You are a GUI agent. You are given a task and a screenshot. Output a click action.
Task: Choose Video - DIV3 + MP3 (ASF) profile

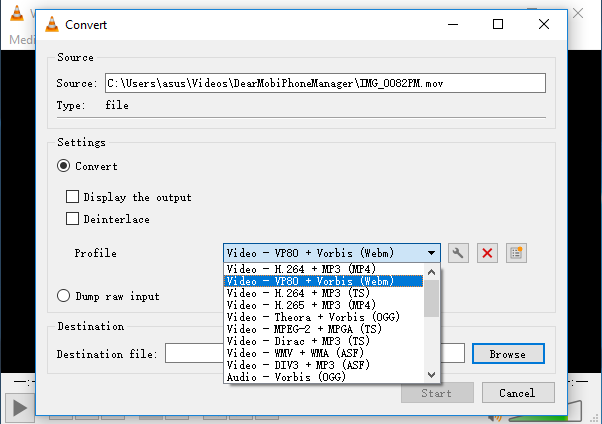coord(324,364)
